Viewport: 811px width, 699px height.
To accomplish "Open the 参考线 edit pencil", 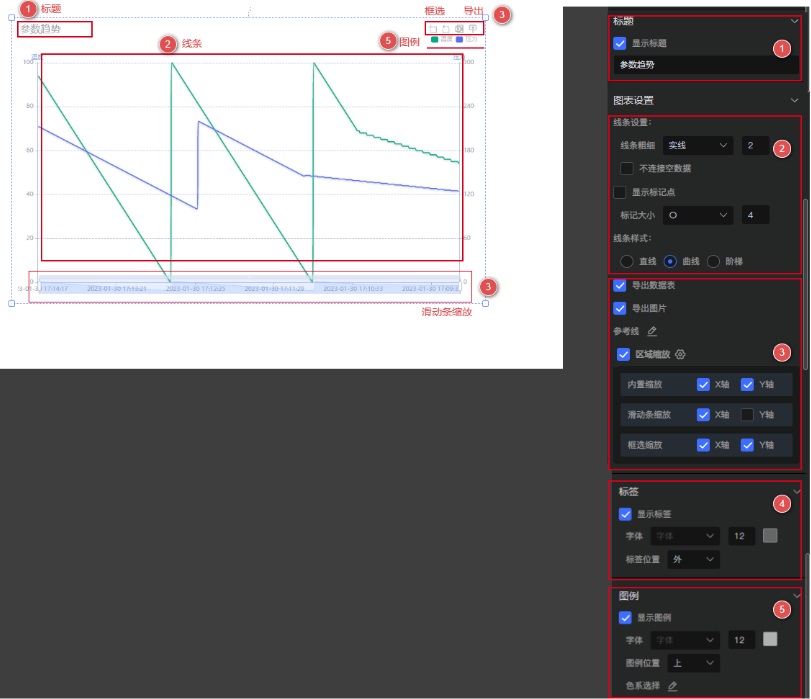I will point(652,331).
